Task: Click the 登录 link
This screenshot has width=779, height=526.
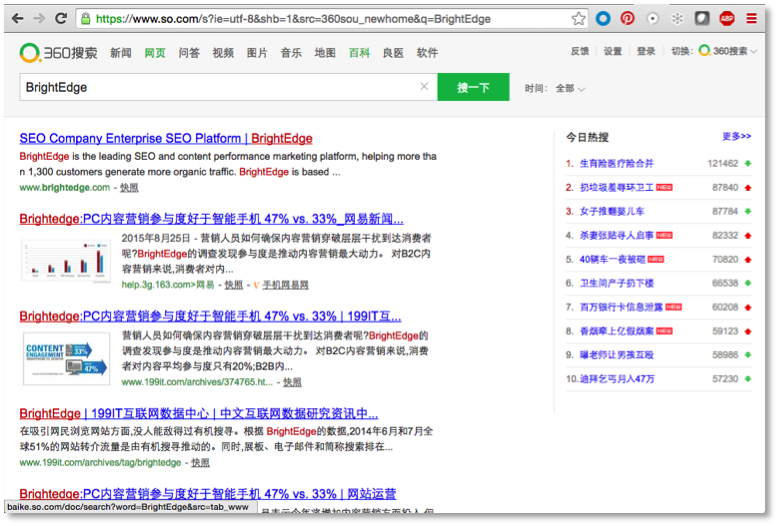Action: click(x=646, y=51)
